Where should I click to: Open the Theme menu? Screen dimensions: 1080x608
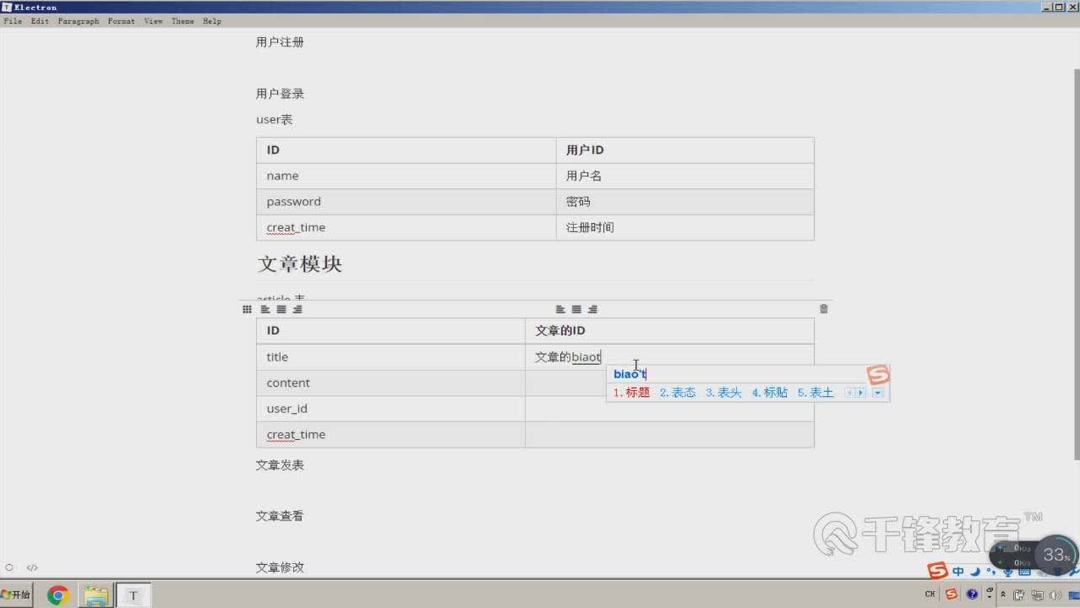pyautogui.click(x=182, y=20)
